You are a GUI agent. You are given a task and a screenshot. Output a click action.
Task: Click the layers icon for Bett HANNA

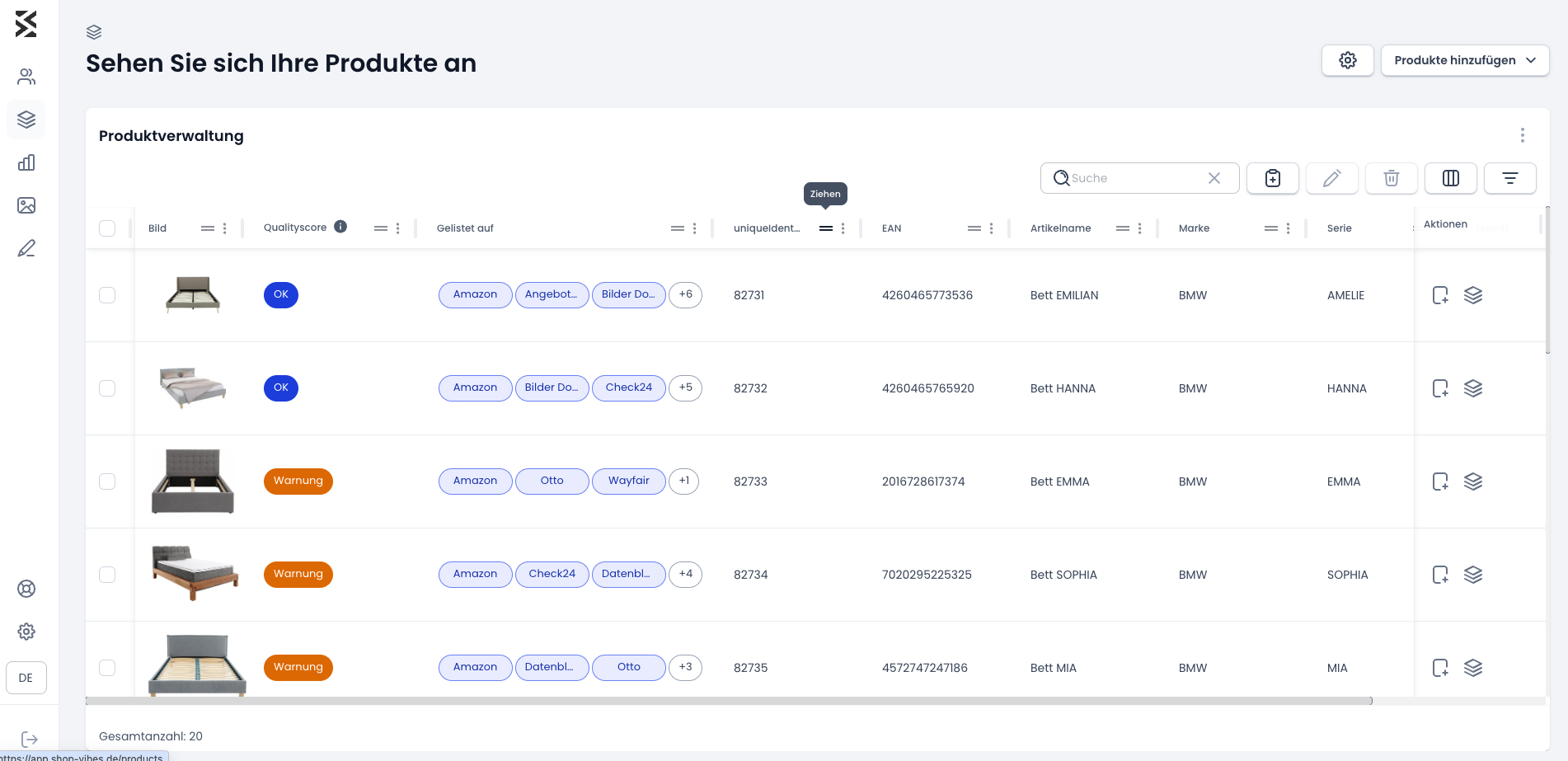pyautogui.click(x=1472, y=388)
